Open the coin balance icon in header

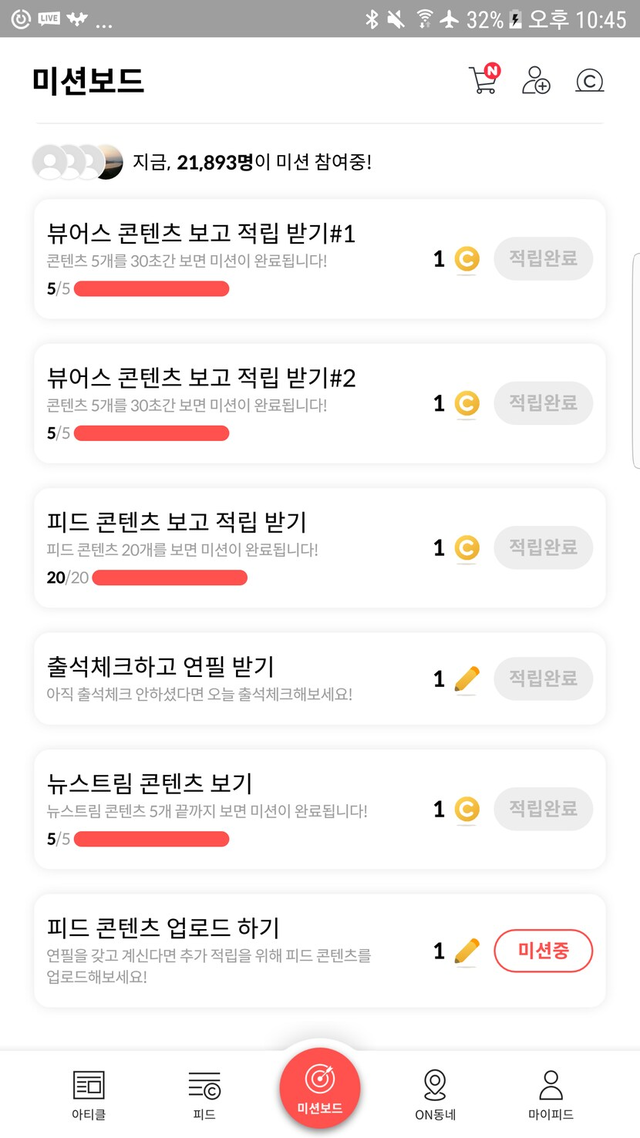point(590,81)
